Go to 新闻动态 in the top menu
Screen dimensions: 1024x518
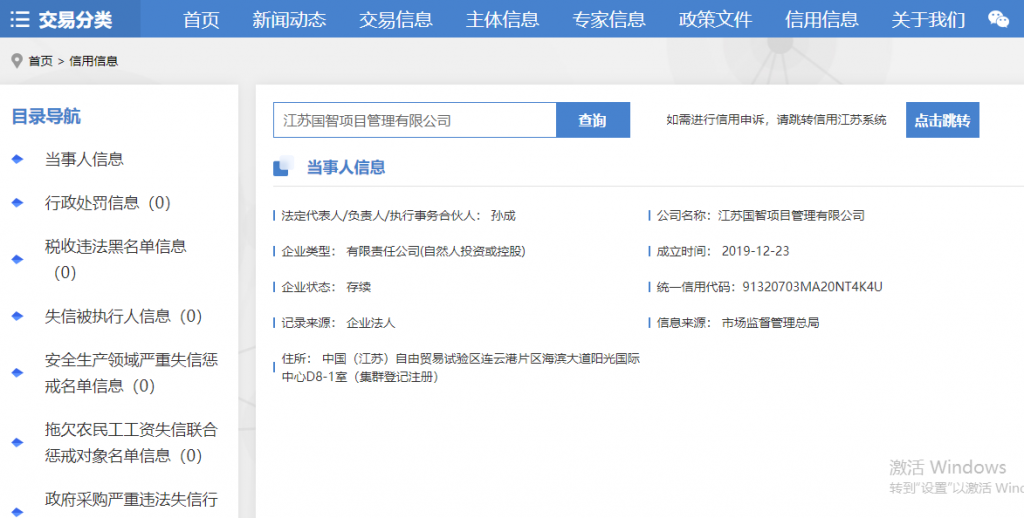289,19
